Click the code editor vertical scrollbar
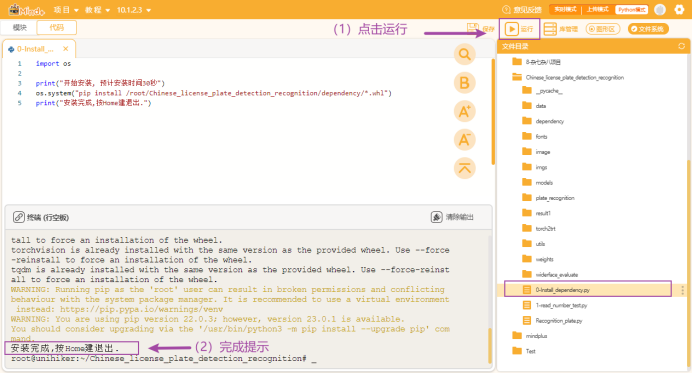Viewport: 692px width, 373px height. (x=493, y=111)
